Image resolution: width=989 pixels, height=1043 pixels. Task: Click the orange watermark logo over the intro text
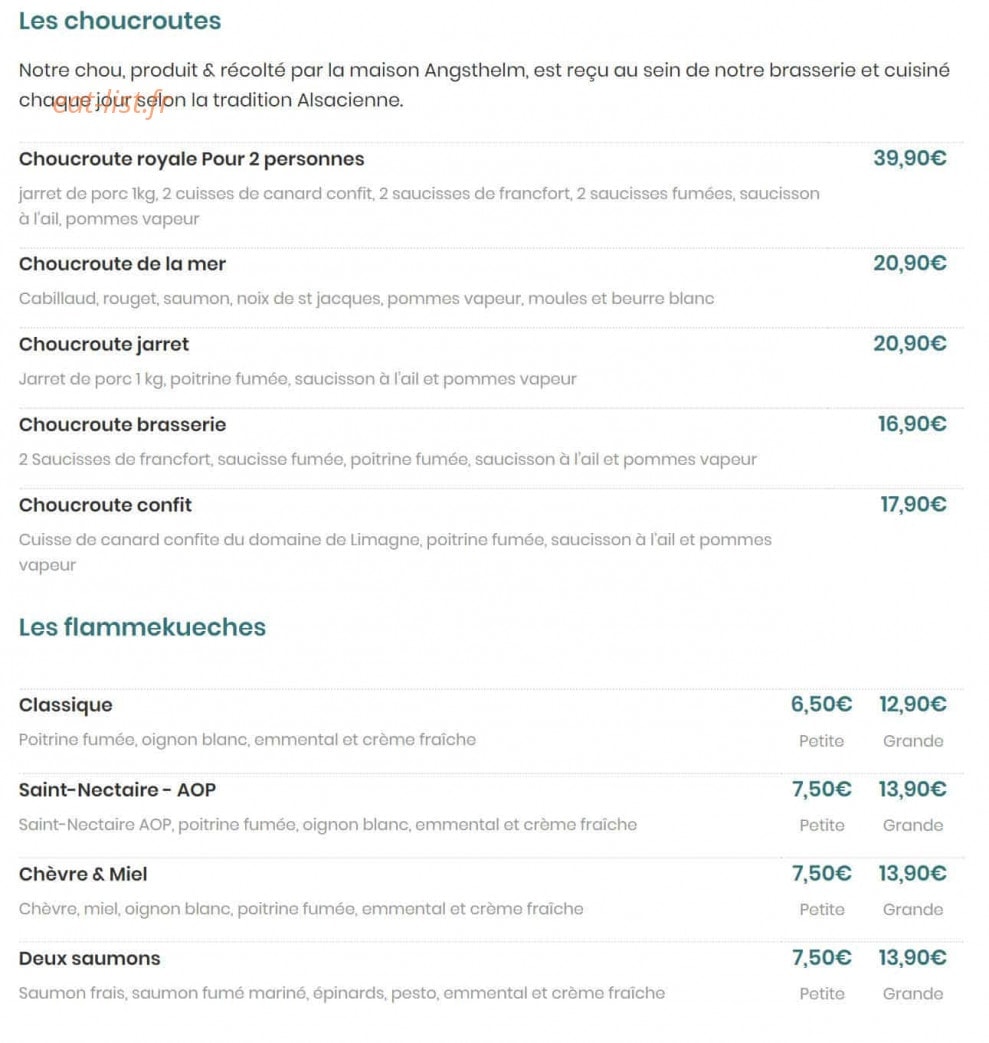click(108, 105)
